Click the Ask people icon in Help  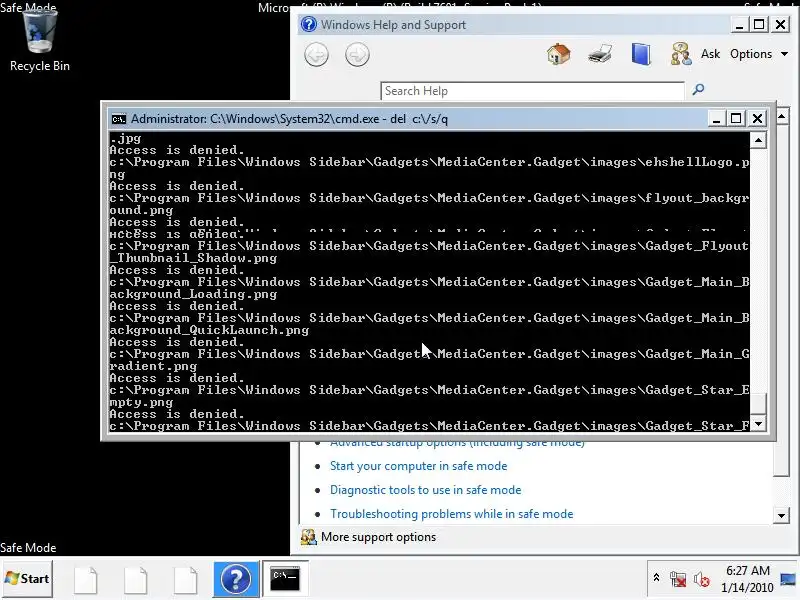pos(681,54)
